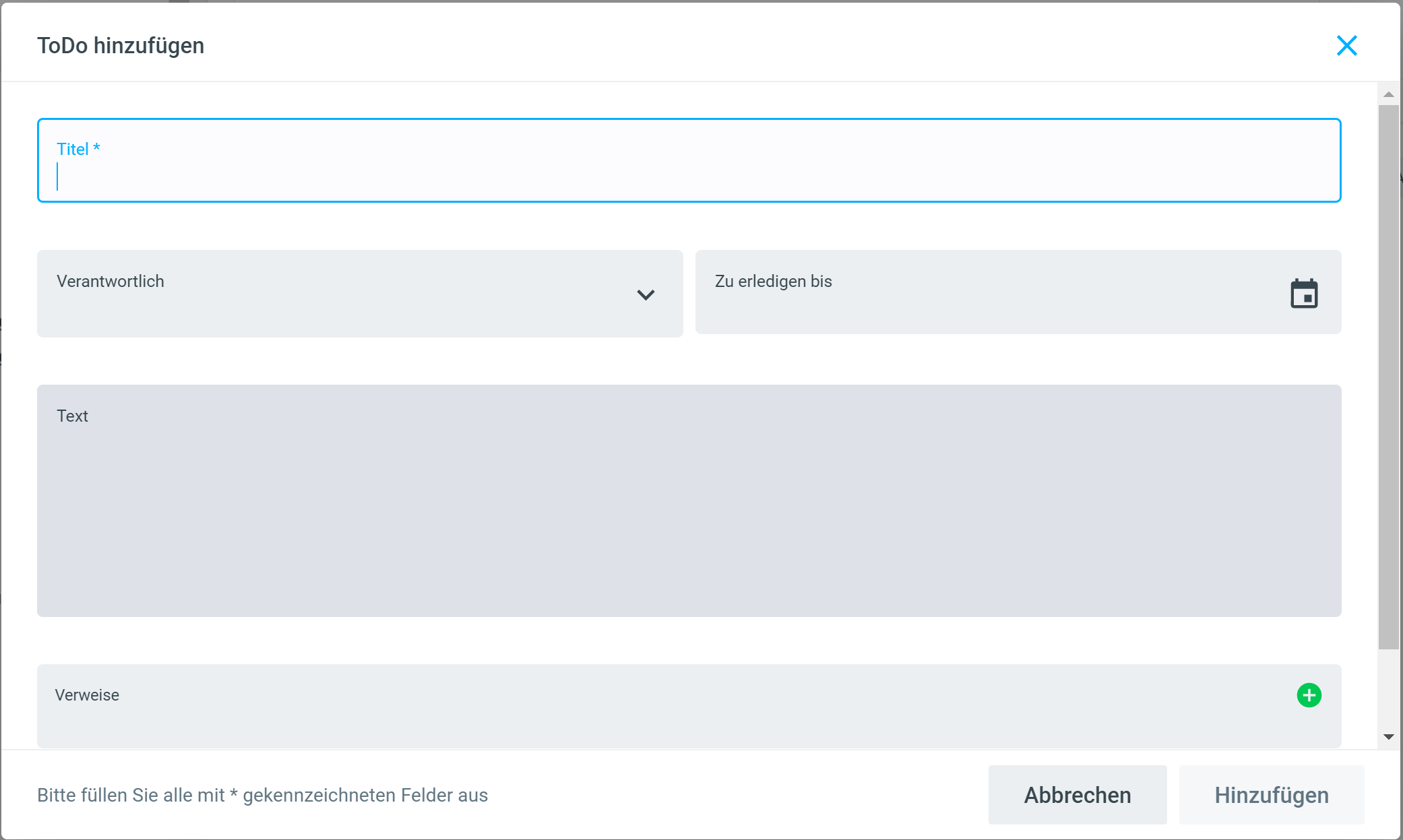Open the calendar date picker icon
The image size is (1403, 840).
(1304, 294)
